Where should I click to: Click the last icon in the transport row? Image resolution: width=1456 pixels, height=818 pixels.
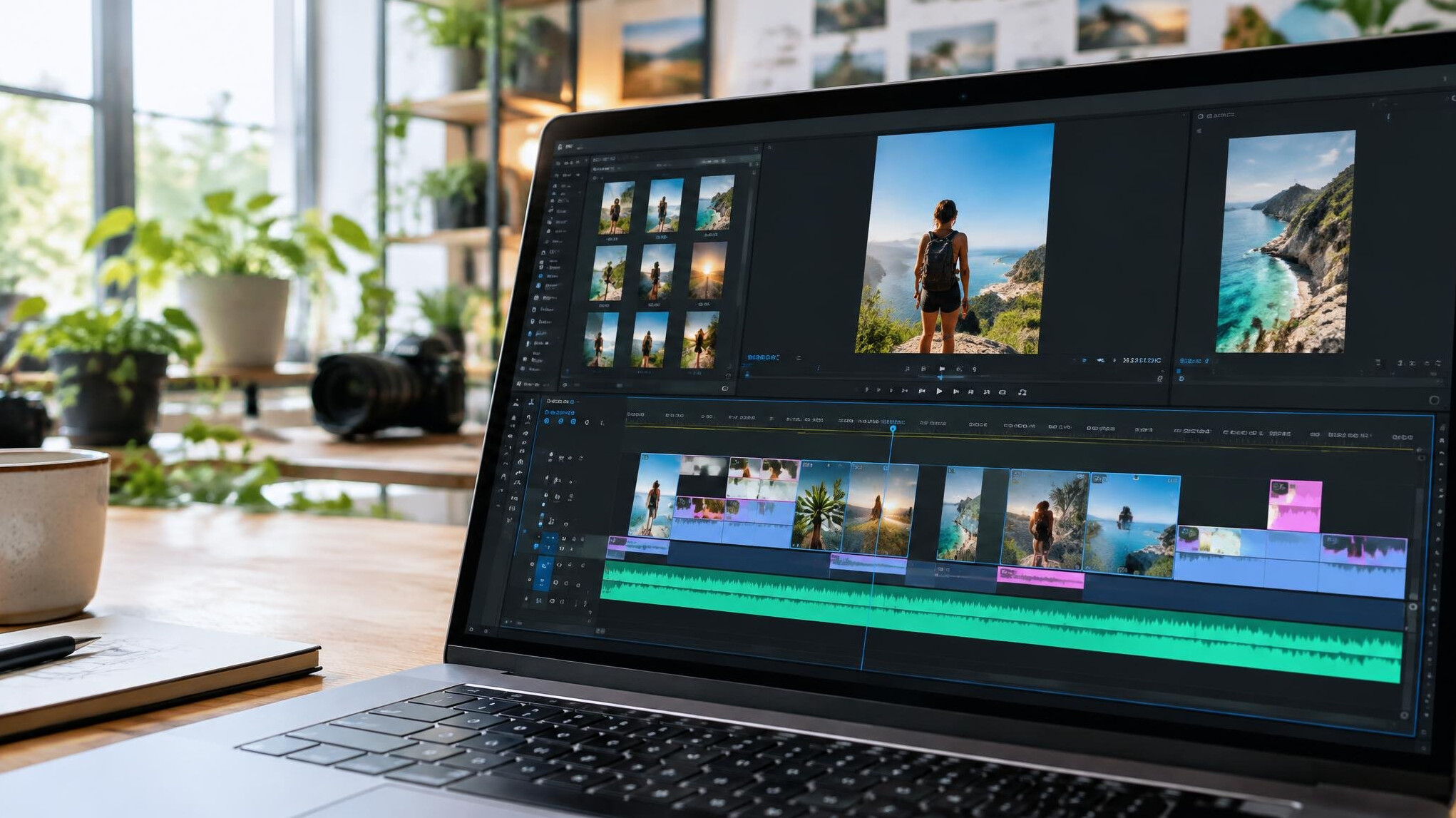pos(1022,392)
